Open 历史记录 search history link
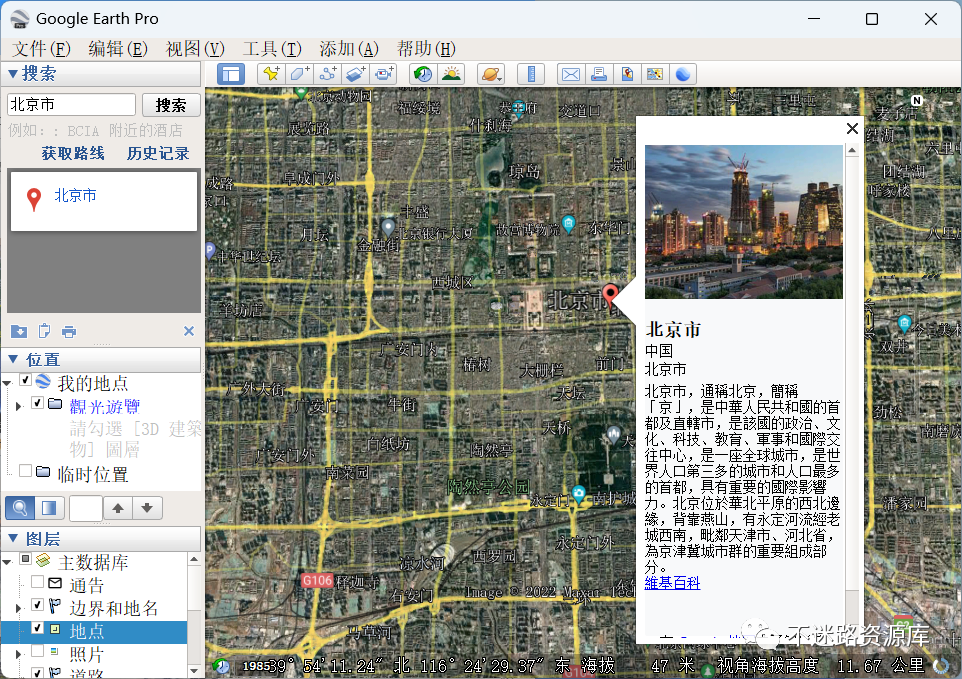Image resolution: width=962 pixels, height=679 pixels. tap(158, 153)
